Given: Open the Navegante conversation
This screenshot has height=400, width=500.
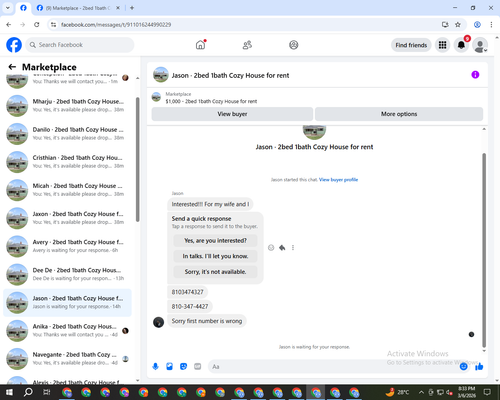Looking at the screenshot, I should coord(67,359).
